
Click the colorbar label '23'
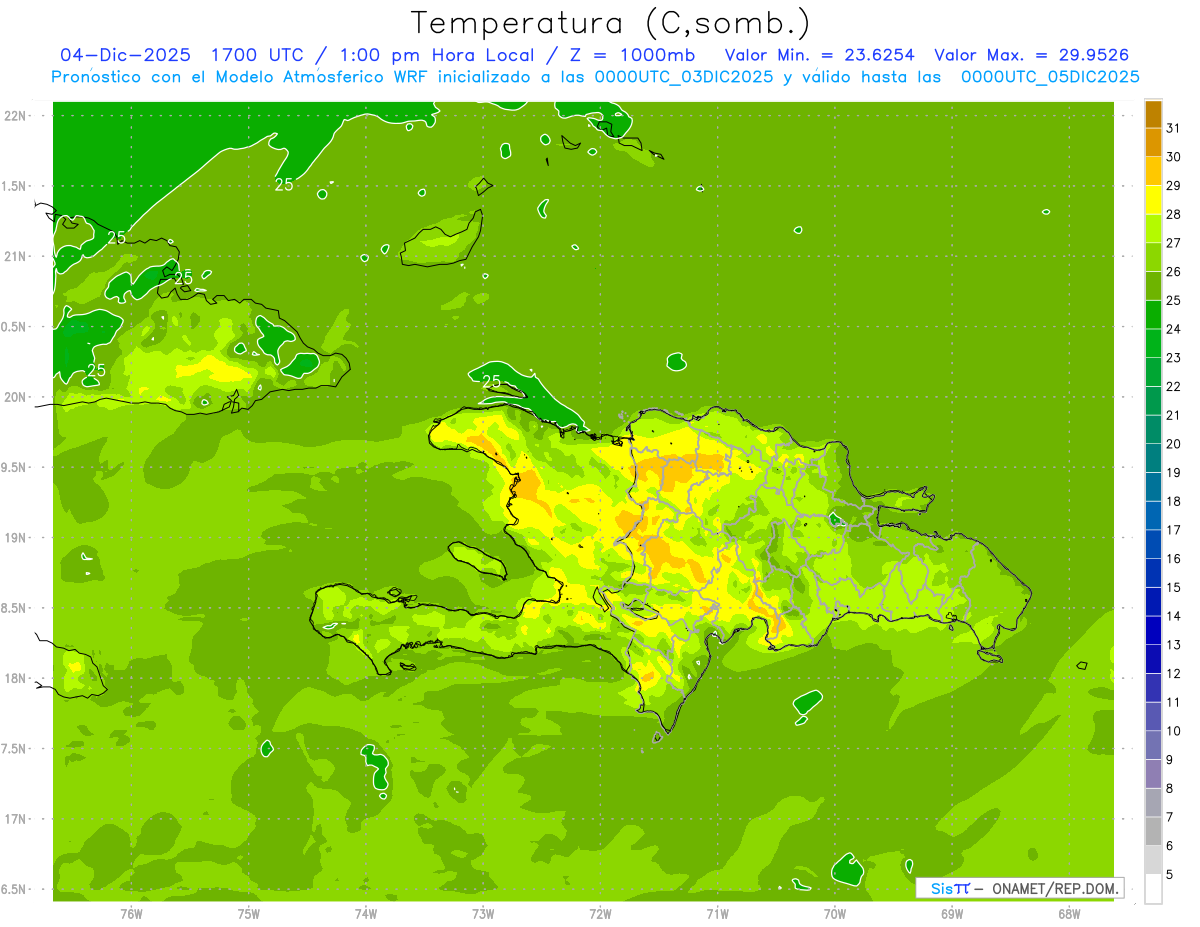coord(1174,358)
